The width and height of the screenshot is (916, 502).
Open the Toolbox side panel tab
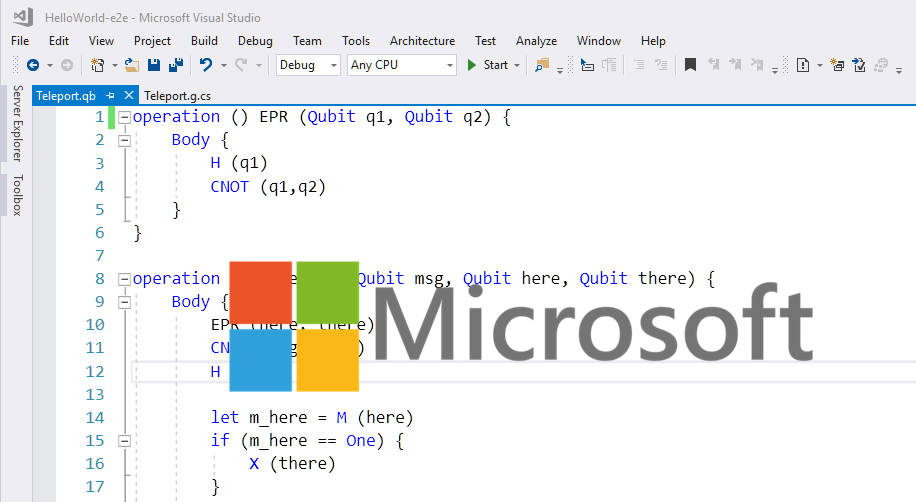pos(18,195)
